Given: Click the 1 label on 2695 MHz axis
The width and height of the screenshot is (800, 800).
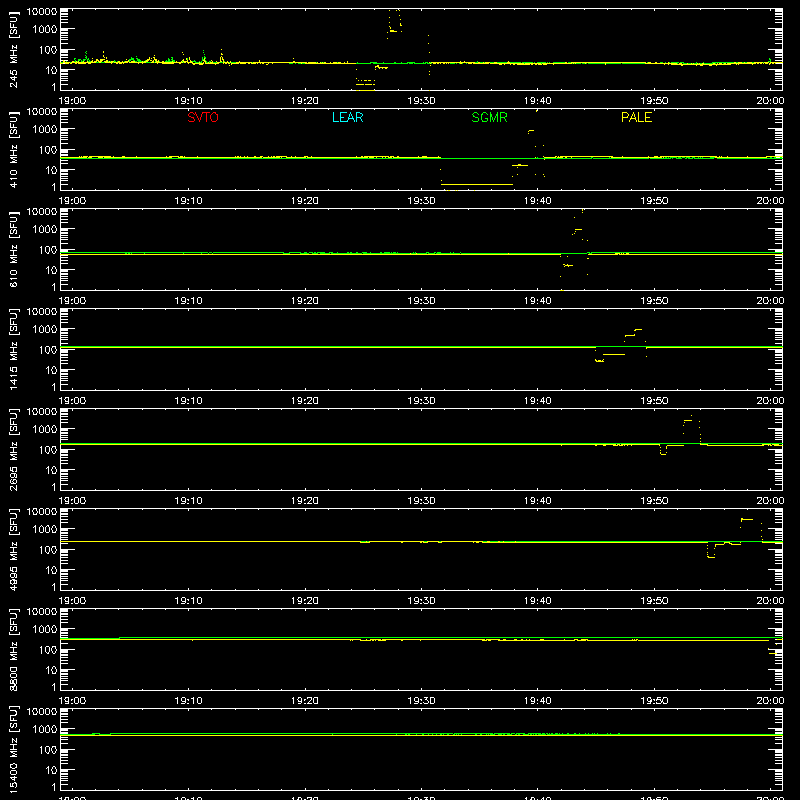Looking at the screenshot, I should (54, 487).
